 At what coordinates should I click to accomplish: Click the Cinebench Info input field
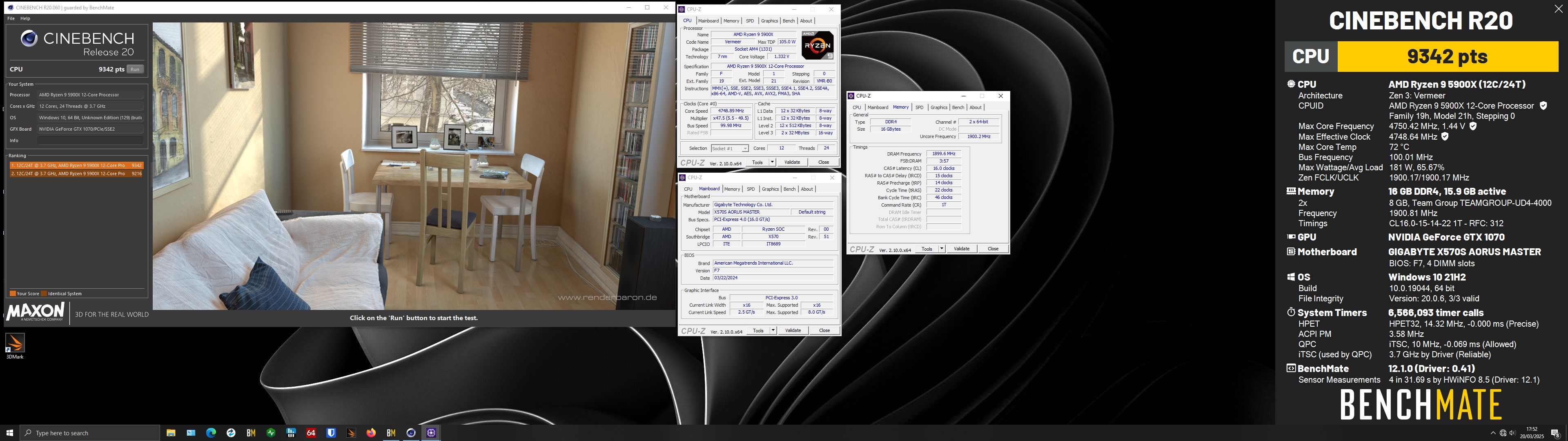(90, 141)
